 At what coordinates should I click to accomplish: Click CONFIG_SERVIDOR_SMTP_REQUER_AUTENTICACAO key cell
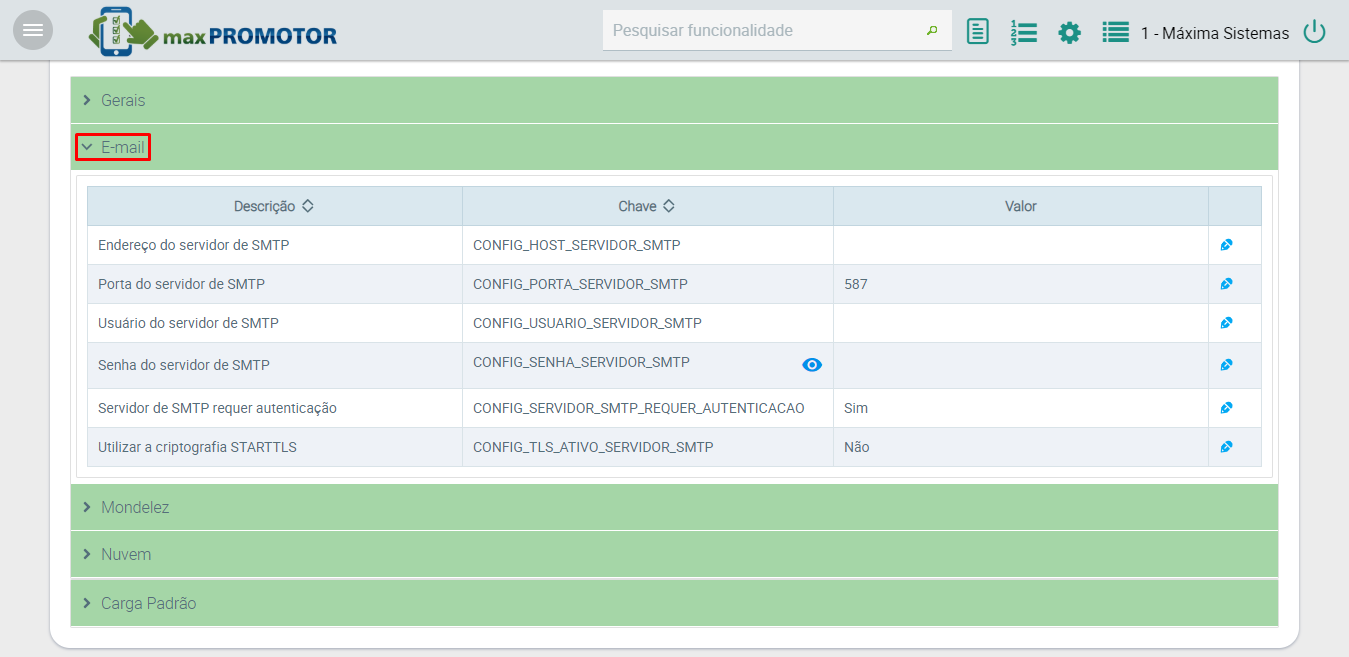point(648,408)
